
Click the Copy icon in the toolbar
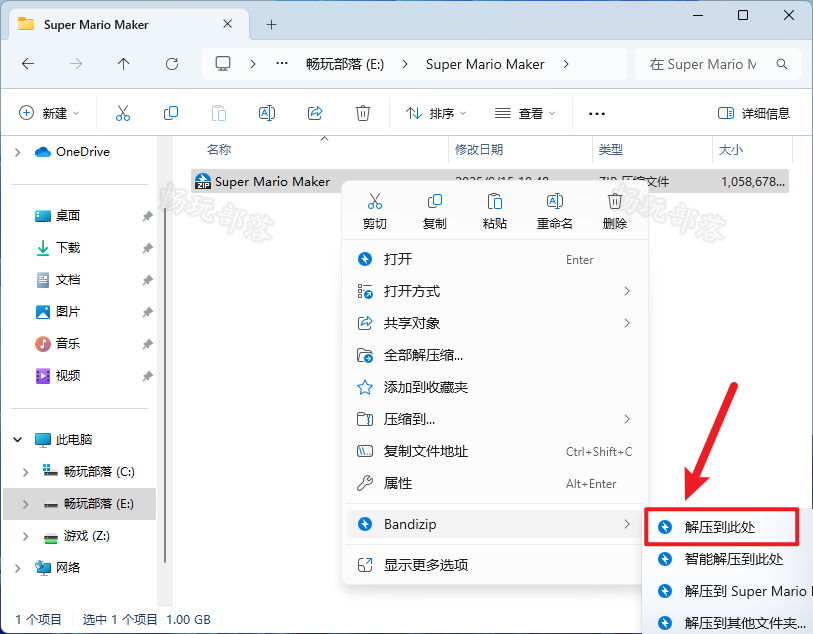click(171, 113)
